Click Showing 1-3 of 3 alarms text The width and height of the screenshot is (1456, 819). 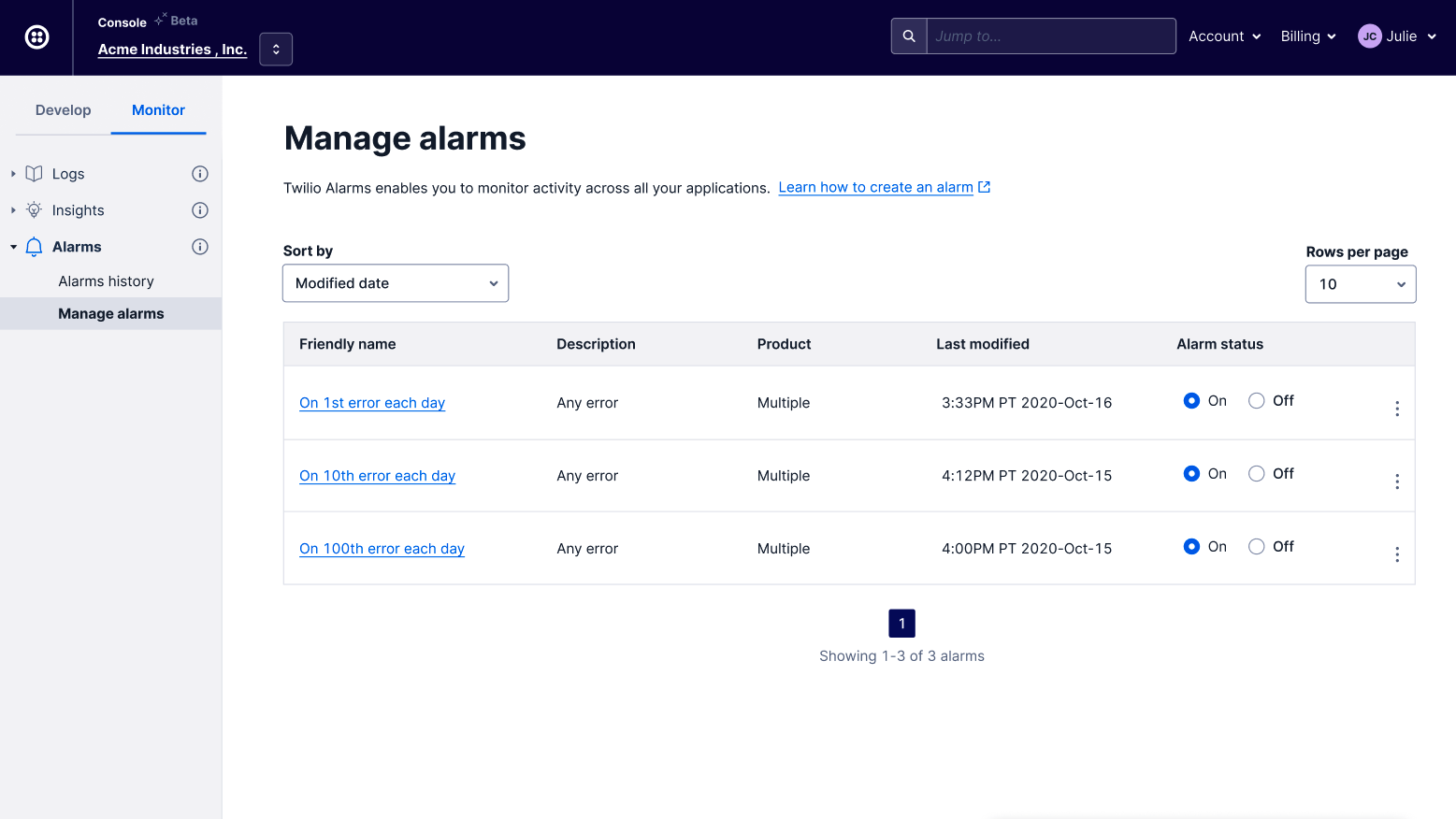pos(901,656)
